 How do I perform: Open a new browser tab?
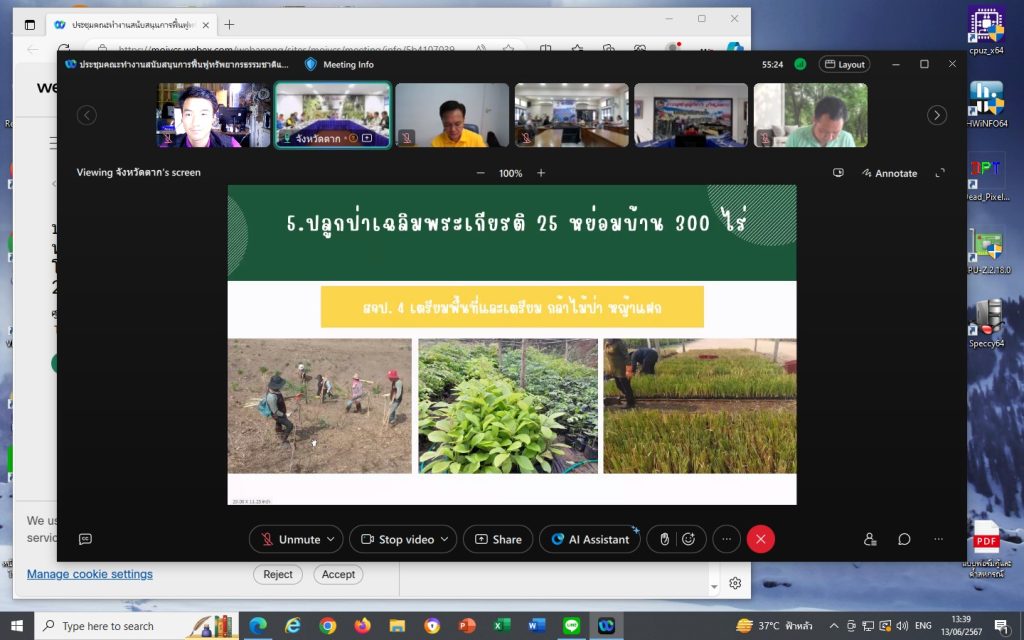pyautogui.click(x=229, y=25)
